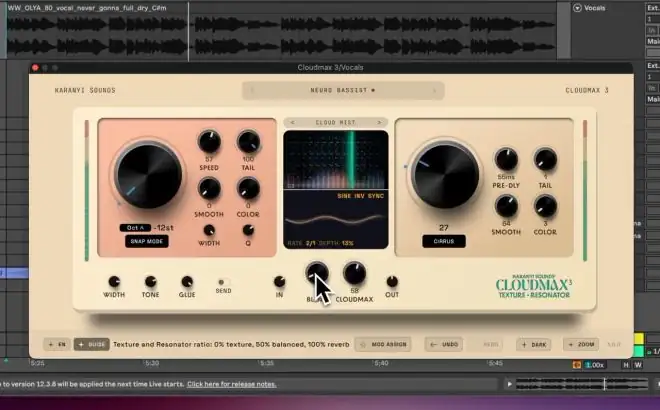Adjust the blend knob under the cursor
The width and height of the screenshot is (660, 410).
(317, 274)
